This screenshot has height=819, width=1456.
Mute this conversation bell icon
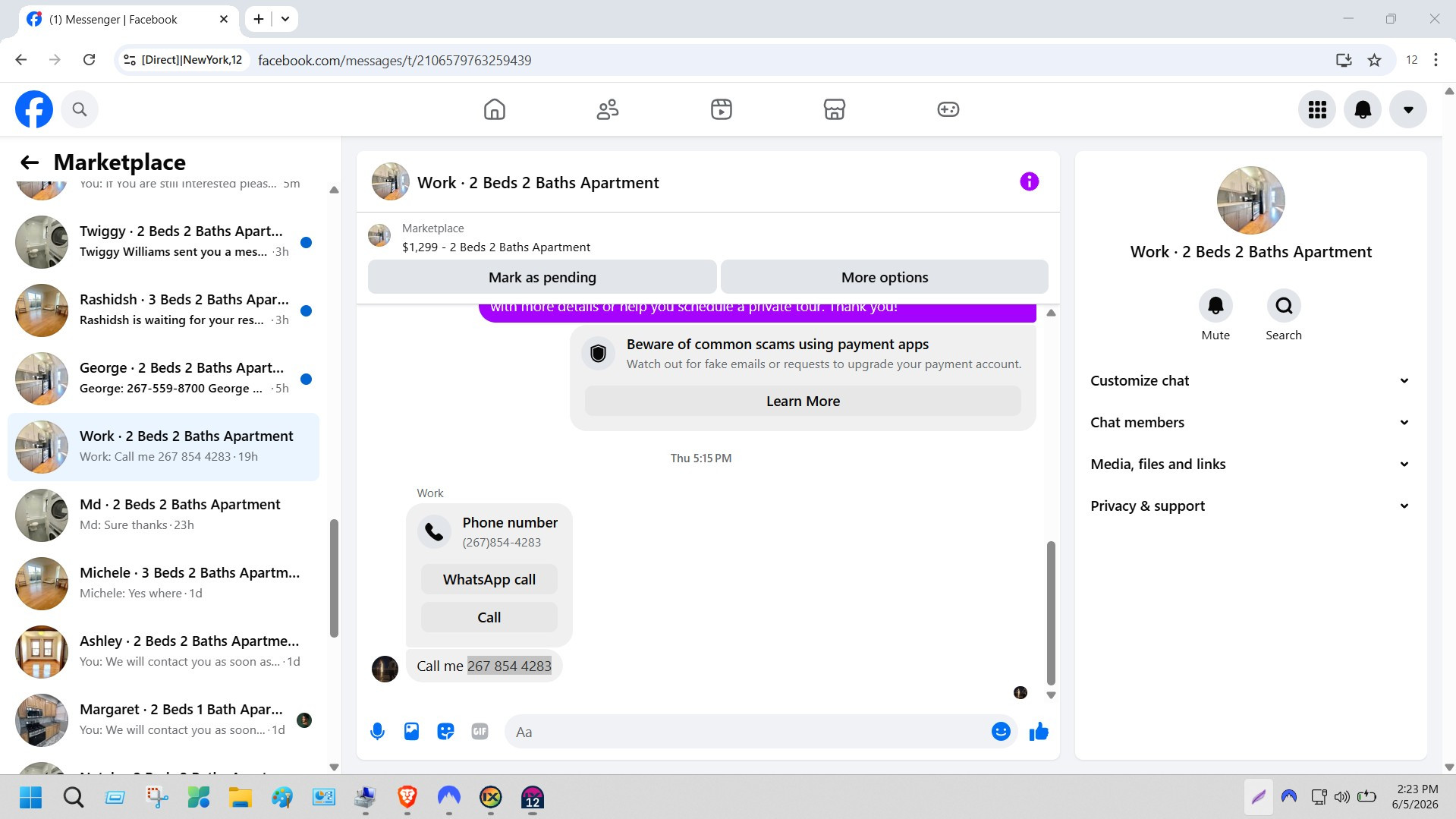[x=1215, y=306]
